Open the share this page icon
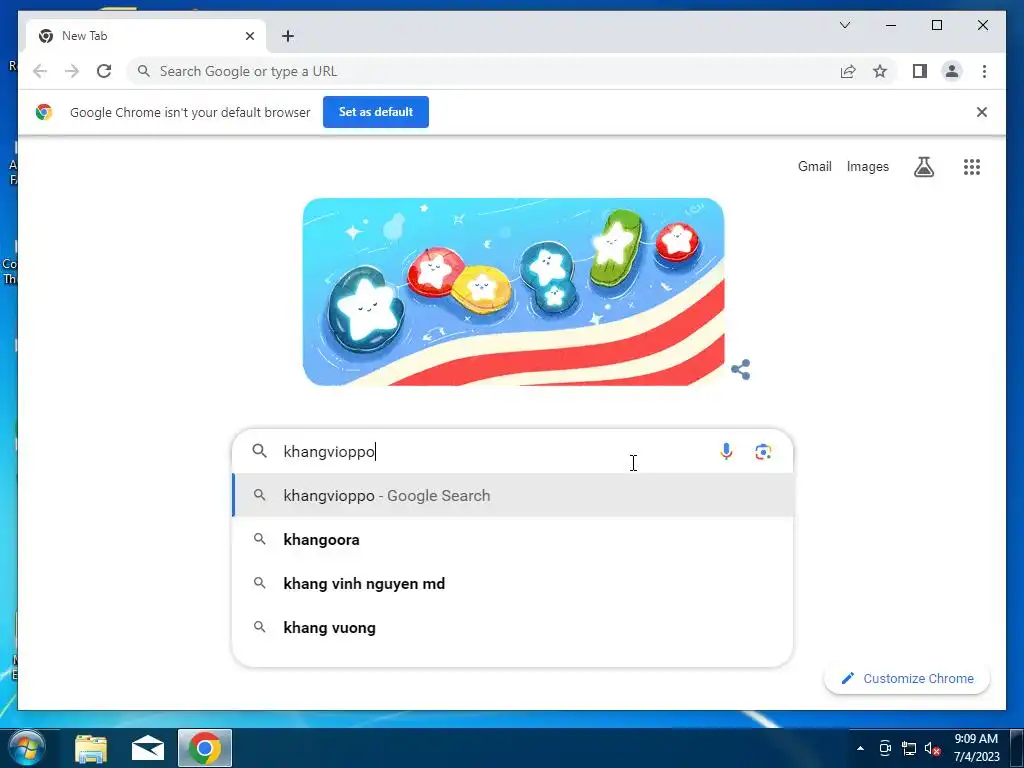The image size is (1024, 768). pos(848,71)
